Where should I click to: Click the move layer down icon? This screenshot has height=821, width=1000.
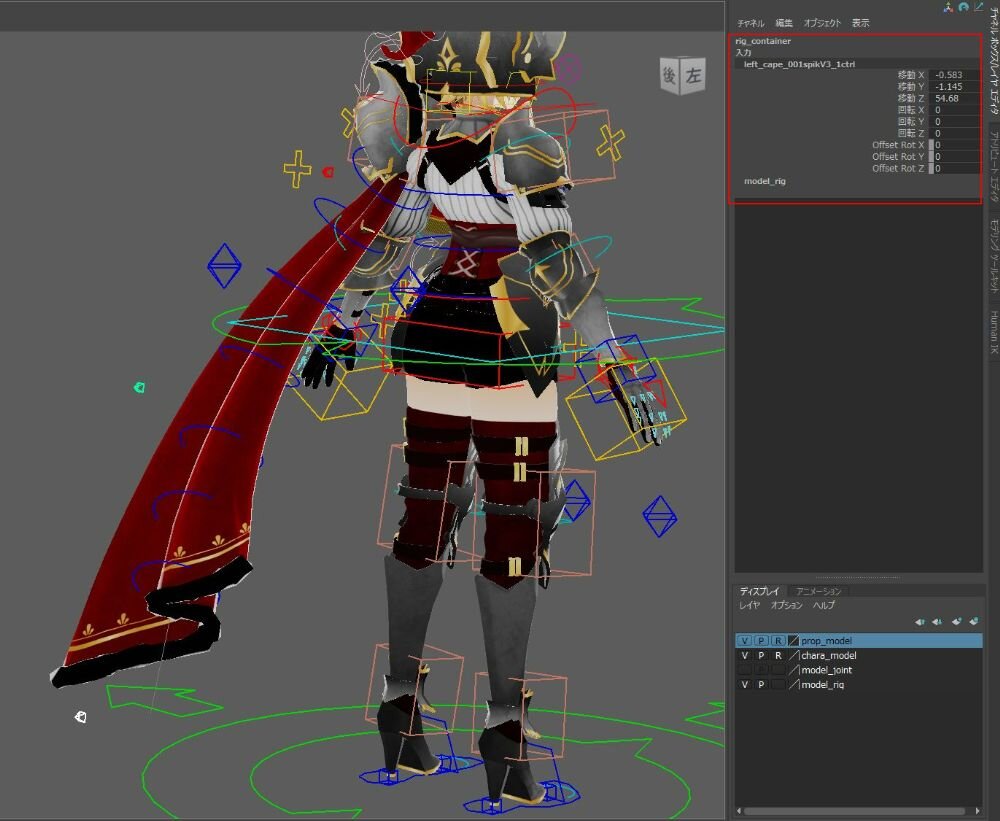[937, 622]
